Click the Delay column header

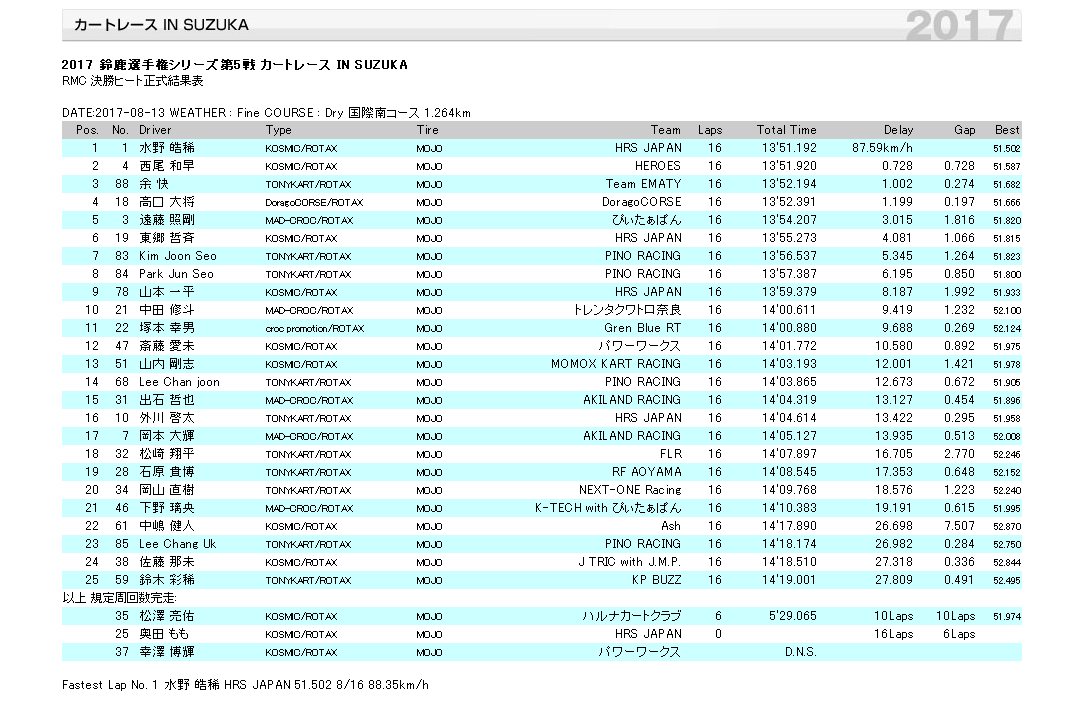(x=898, y=130)
